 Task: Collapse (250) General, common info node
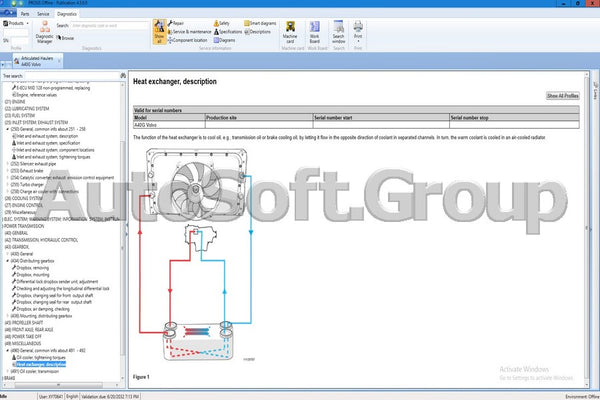tap(7, 129)
